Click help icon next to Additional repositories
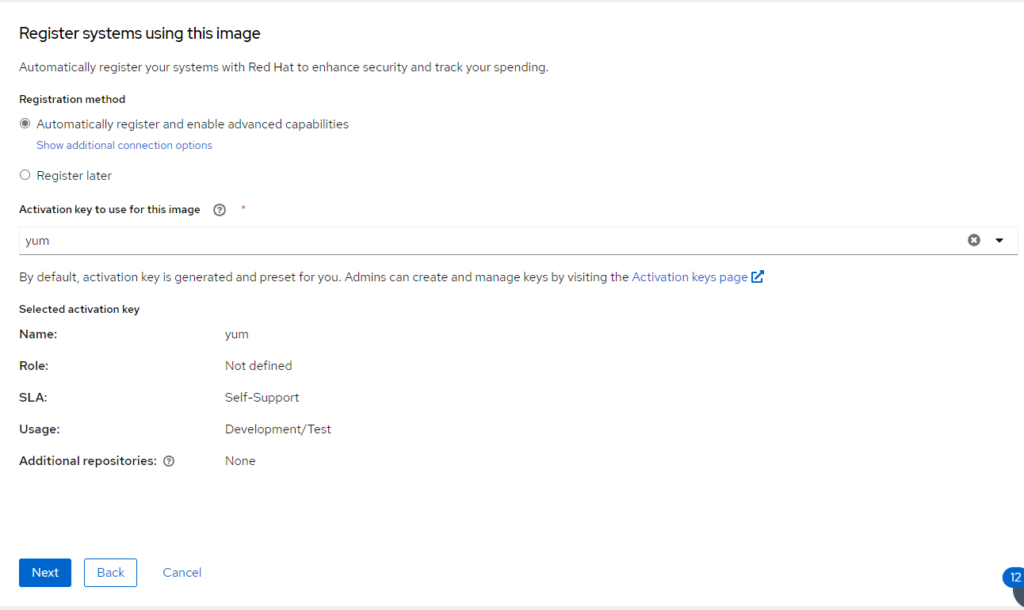Screen dimensions: 1024x610 [169, 461]
